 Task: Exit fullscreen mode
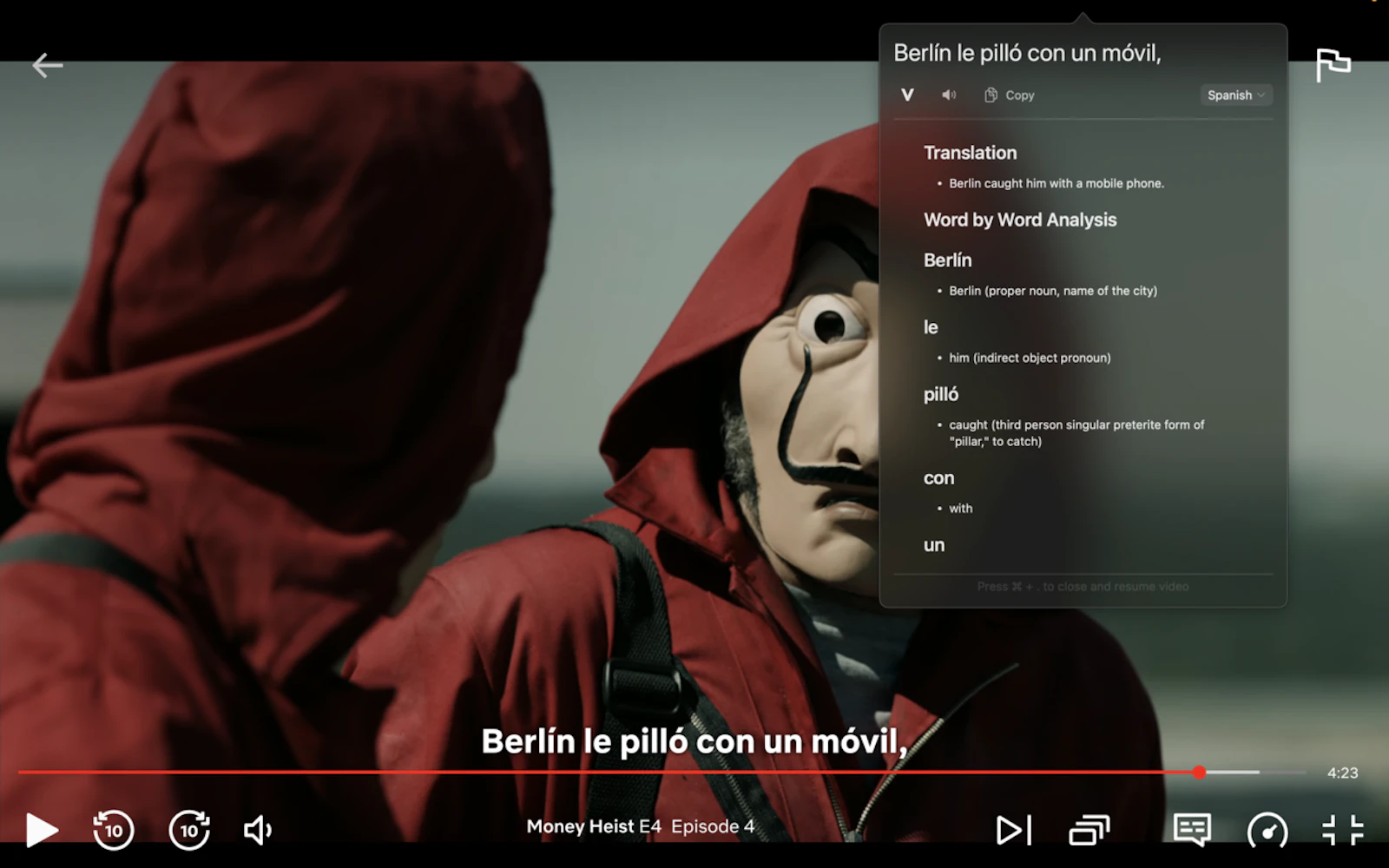coord(1342,830)
